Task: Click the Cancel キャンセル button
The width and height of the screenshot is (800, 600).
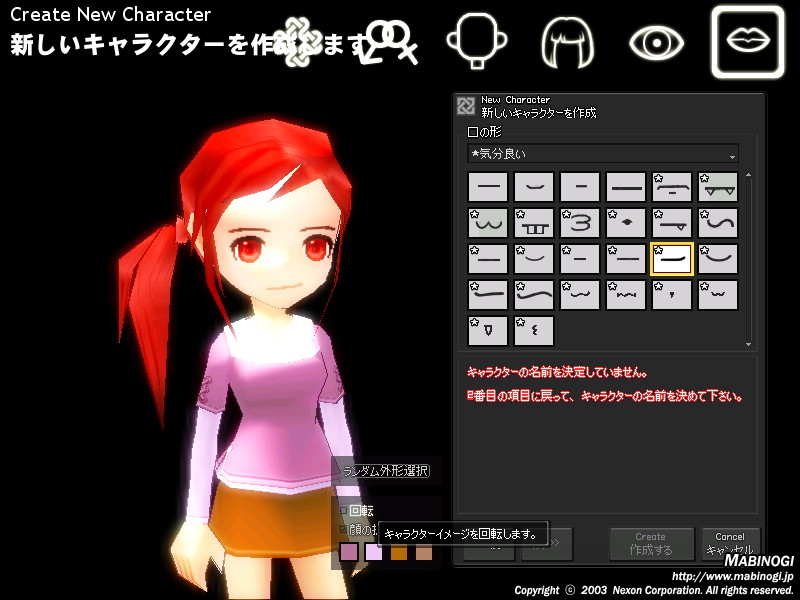Action: (730, 544)
